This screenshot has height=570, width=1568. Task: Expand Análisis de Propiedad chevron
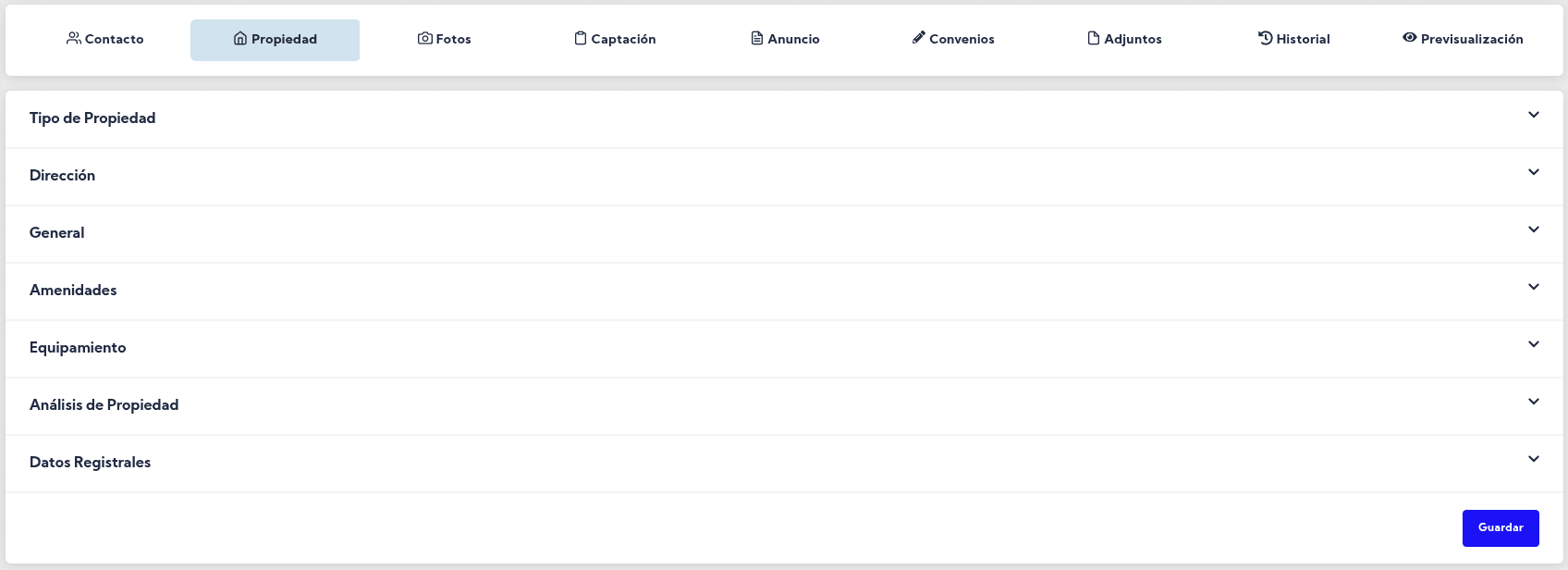coord(1534,403)
